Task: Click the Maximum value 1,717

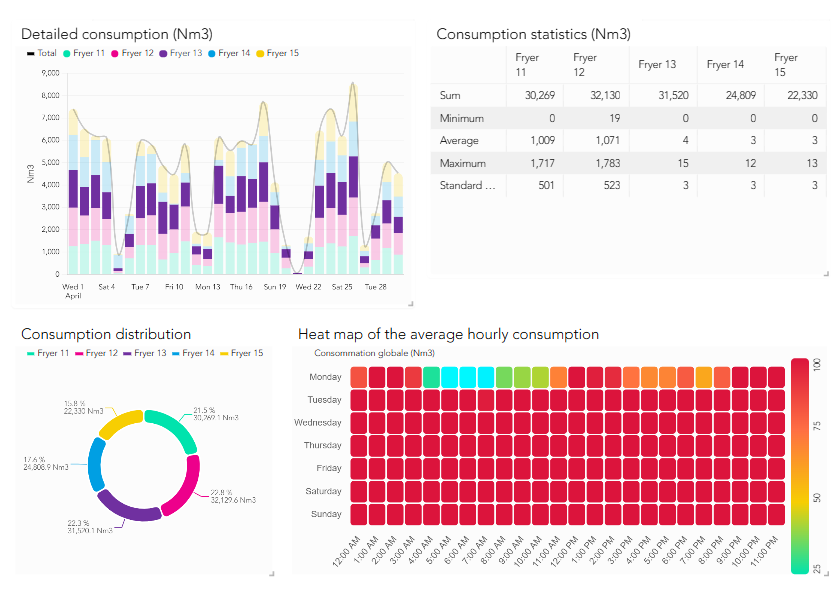Action: point(543,163)
